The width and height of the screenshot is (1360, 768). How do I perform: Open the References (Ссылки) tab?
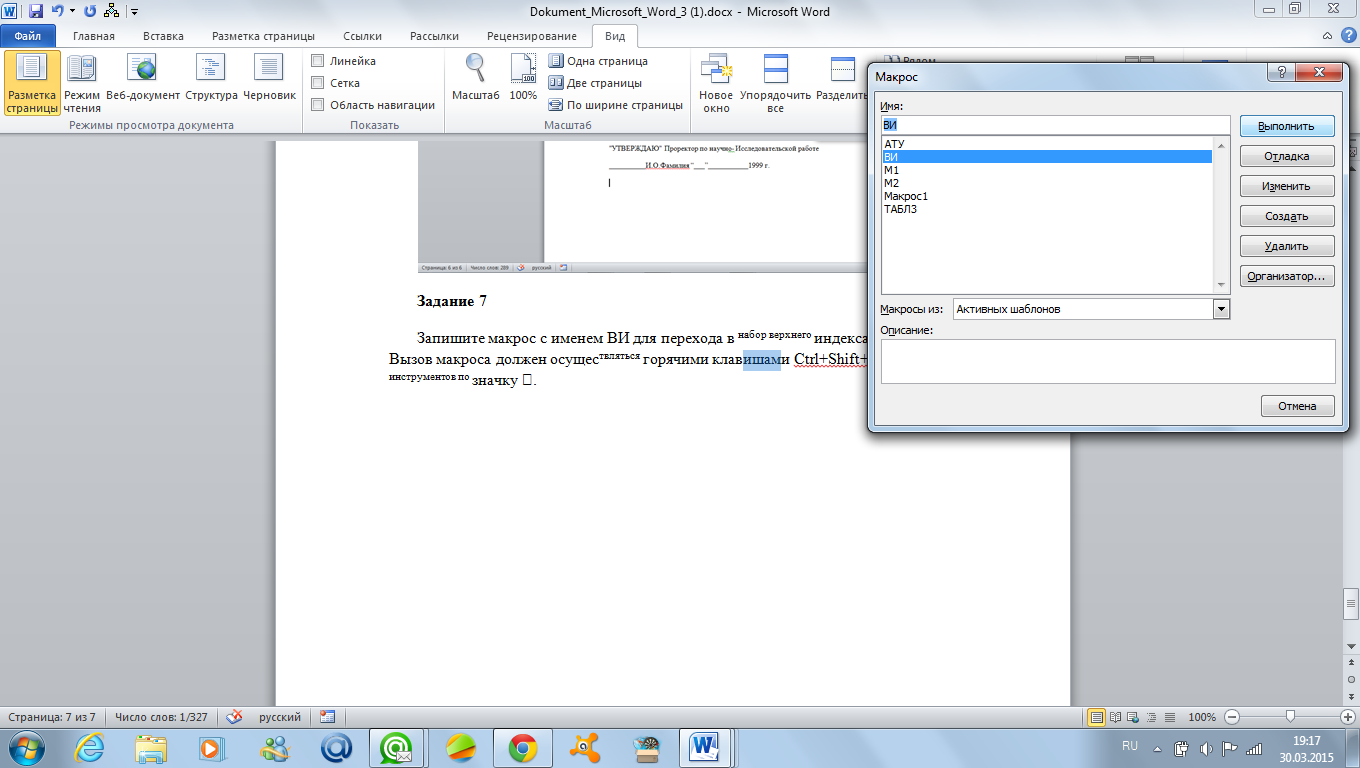(363, 36)
